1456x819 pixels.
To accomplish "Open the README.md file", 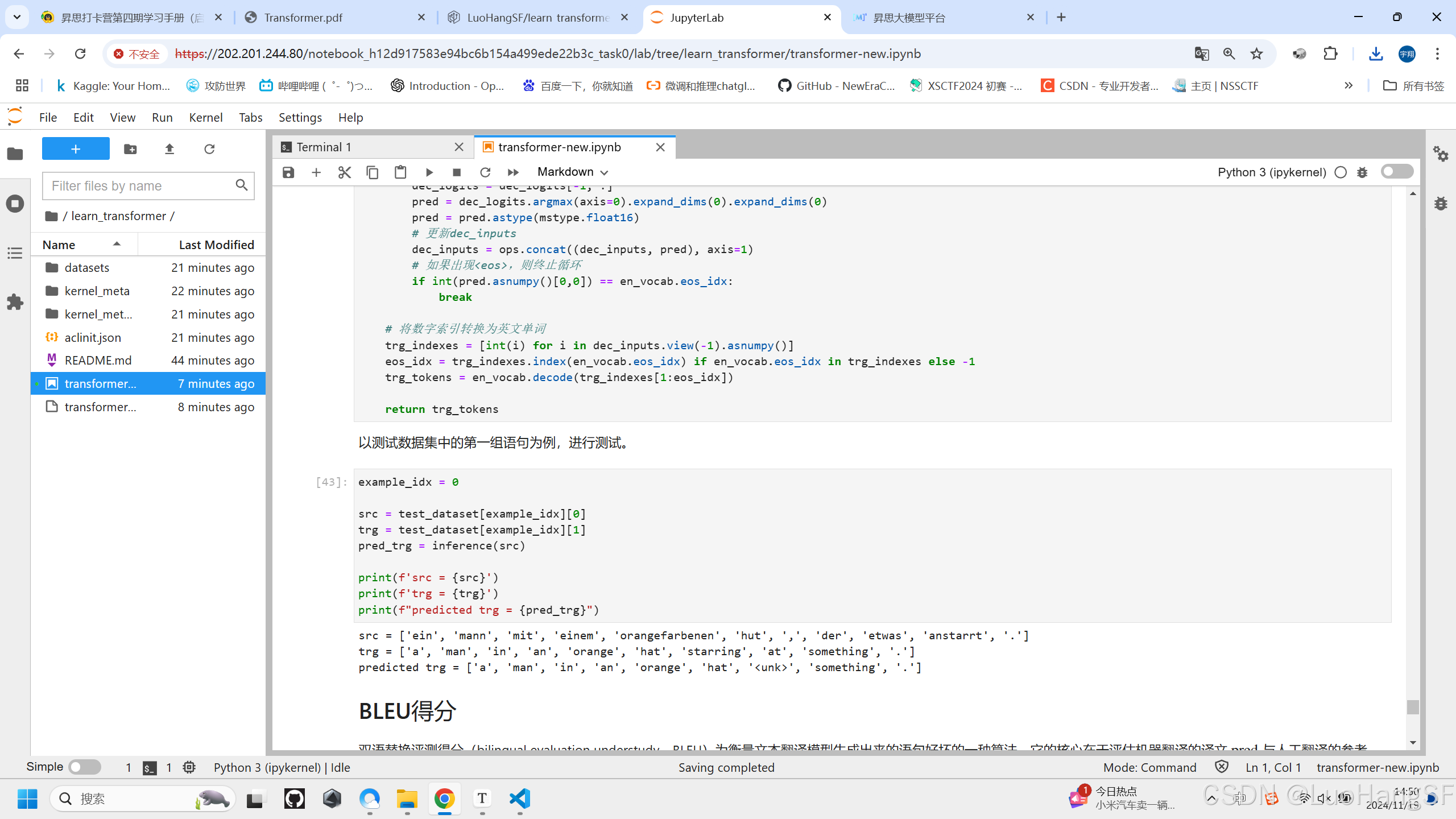I will (98, 361).
